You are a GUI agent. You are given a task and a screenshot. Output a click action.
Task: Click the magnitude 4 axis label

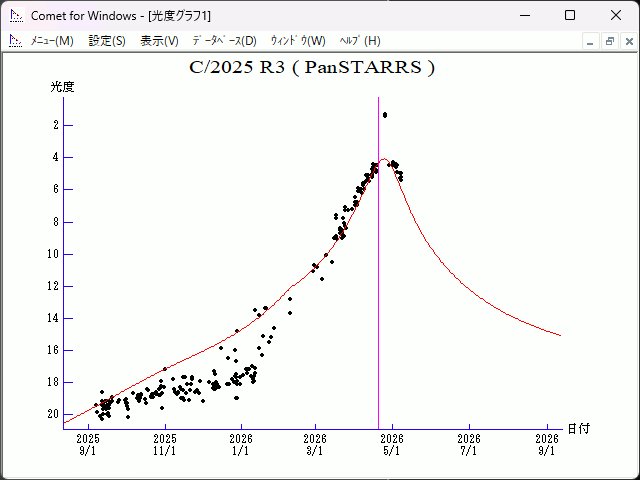click(56, 157)
